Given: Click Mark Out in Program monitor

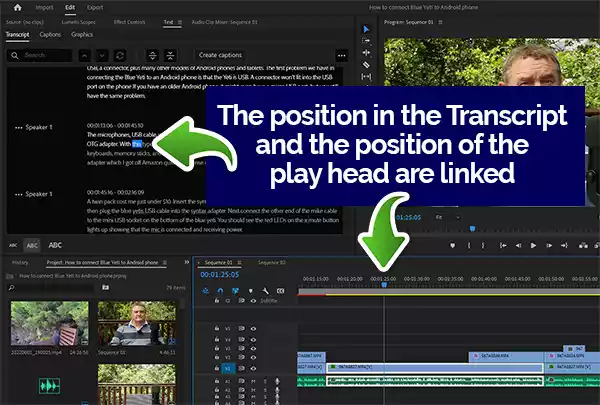Looking at the screenshot, I should [483, 246].
